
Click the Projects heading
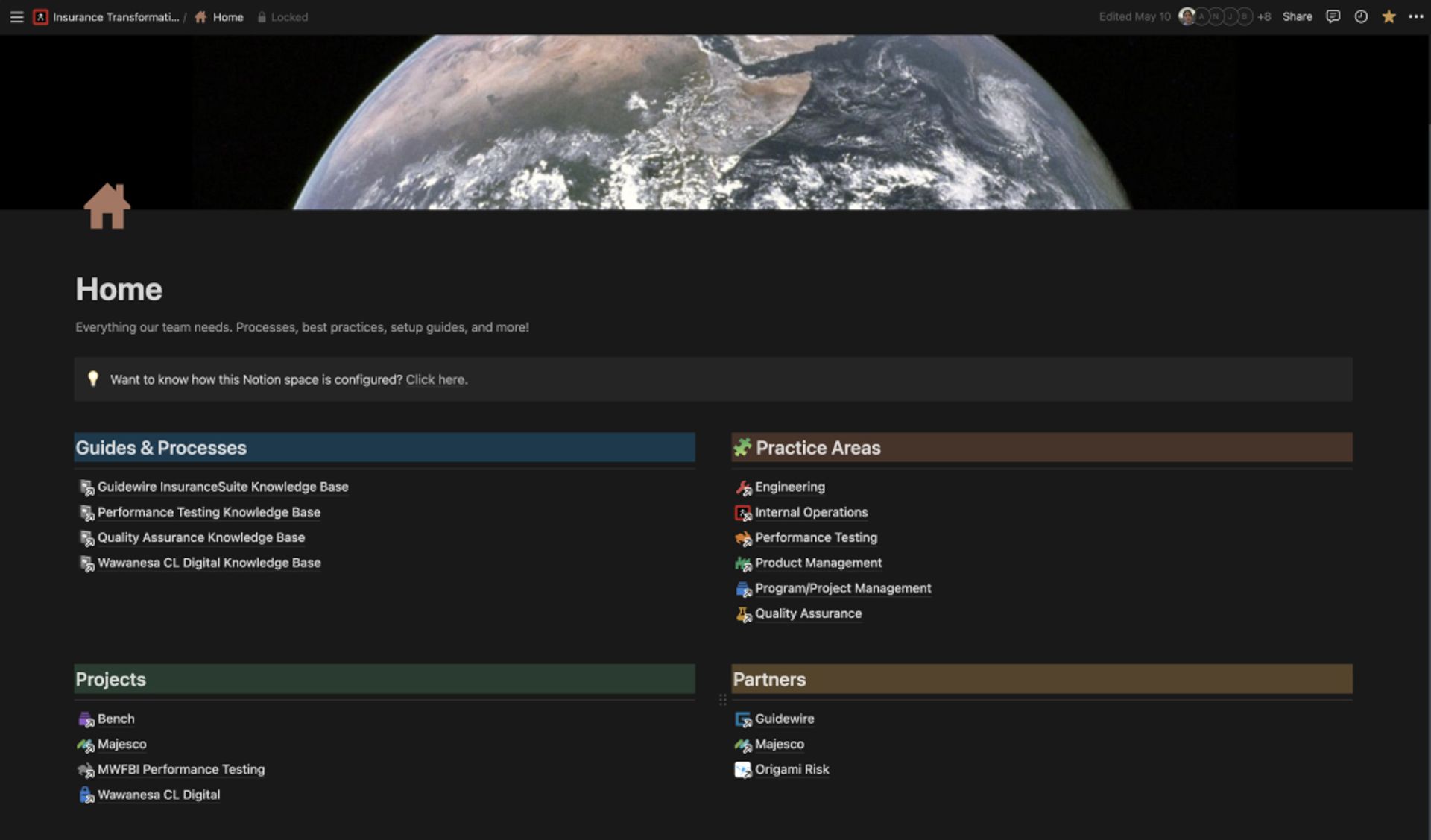110,679
